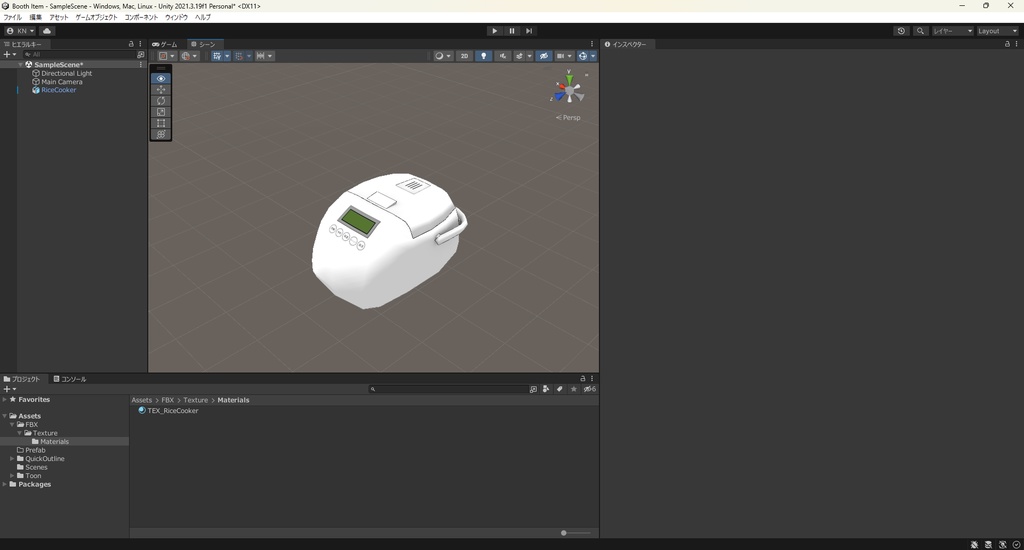Click Search by Type icon in Project

point(546,389)
